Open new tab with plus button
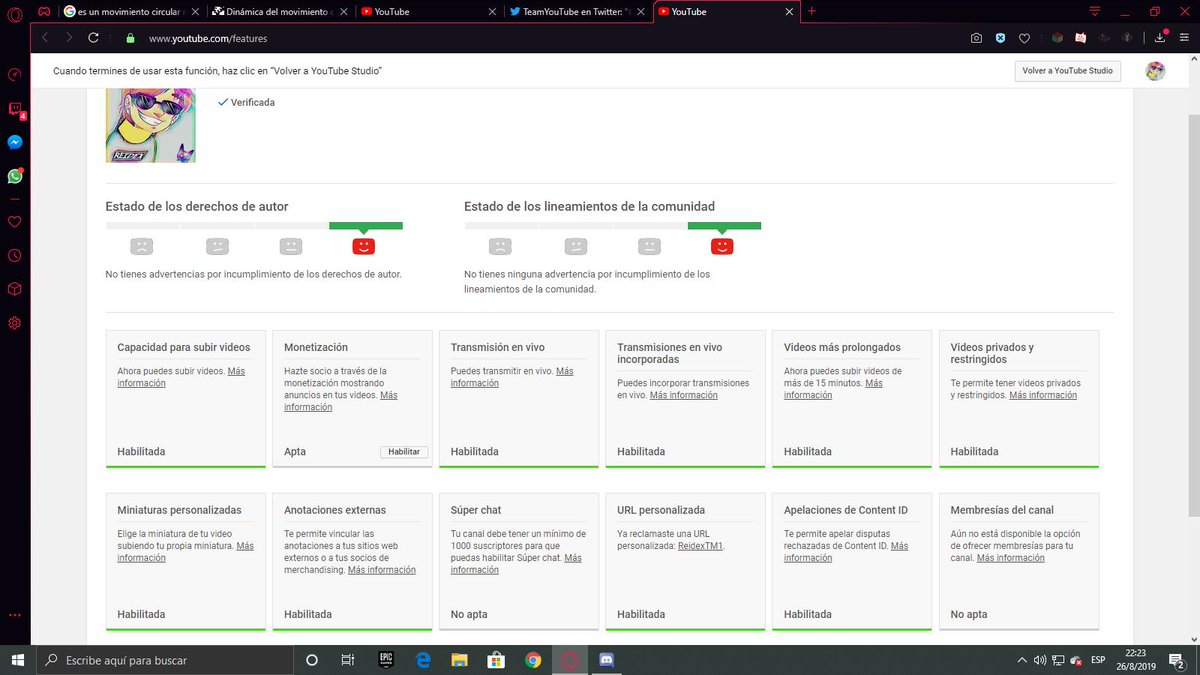1200x675 pixels. [x=811, y=12]
